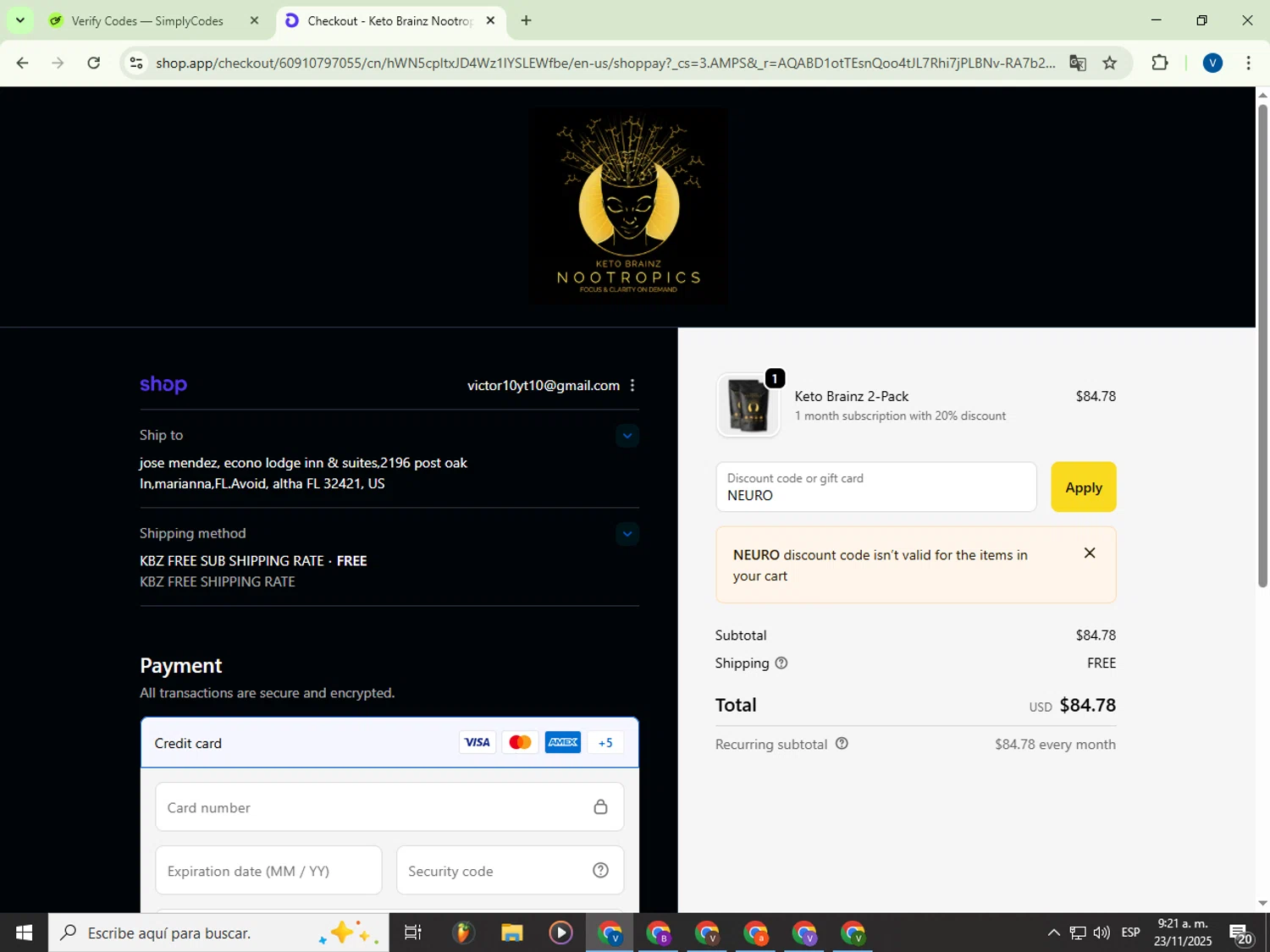Expand the Ship to section

pos(627,436)
